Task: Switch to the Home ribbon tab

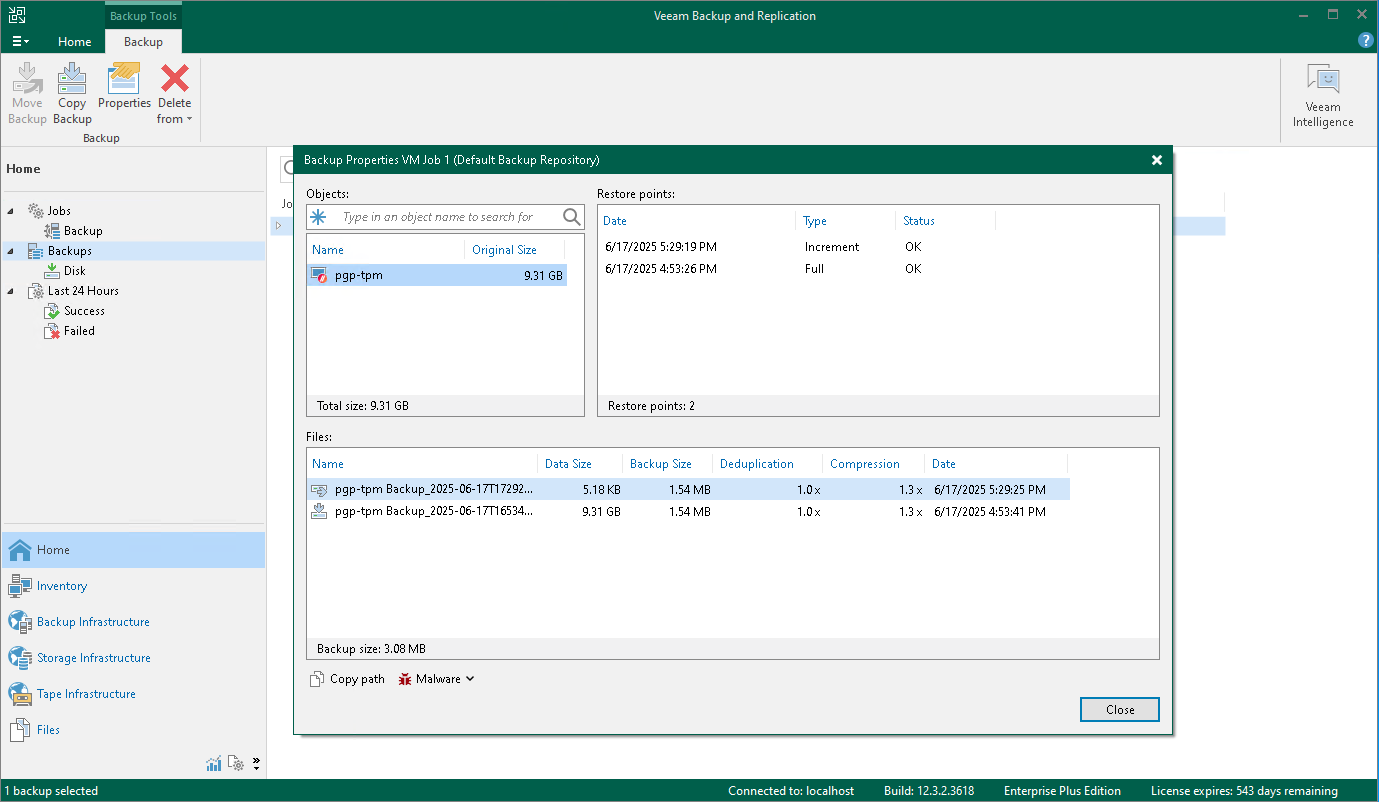Action: [x=74, y=42]
